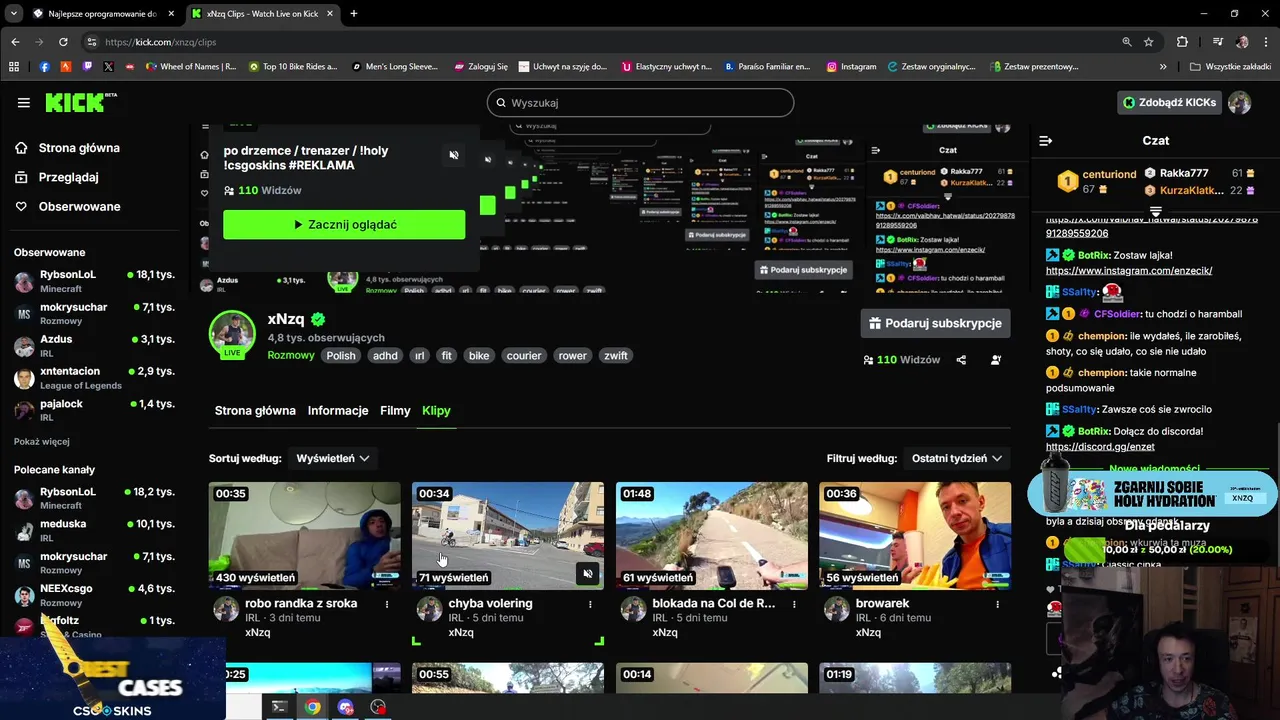Screen dimensions: 1280x720
Task: Open options menu for browarek clip
Action: click(997, 604)
